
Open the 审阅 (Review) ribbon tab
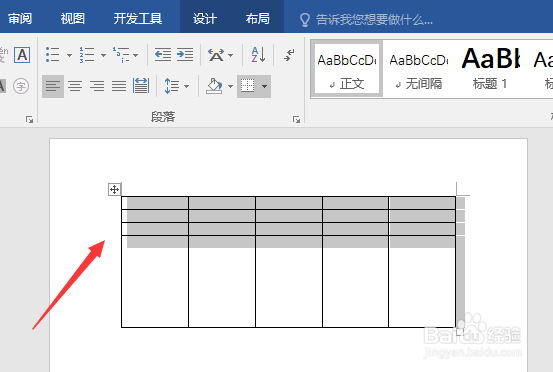(20, 18)
